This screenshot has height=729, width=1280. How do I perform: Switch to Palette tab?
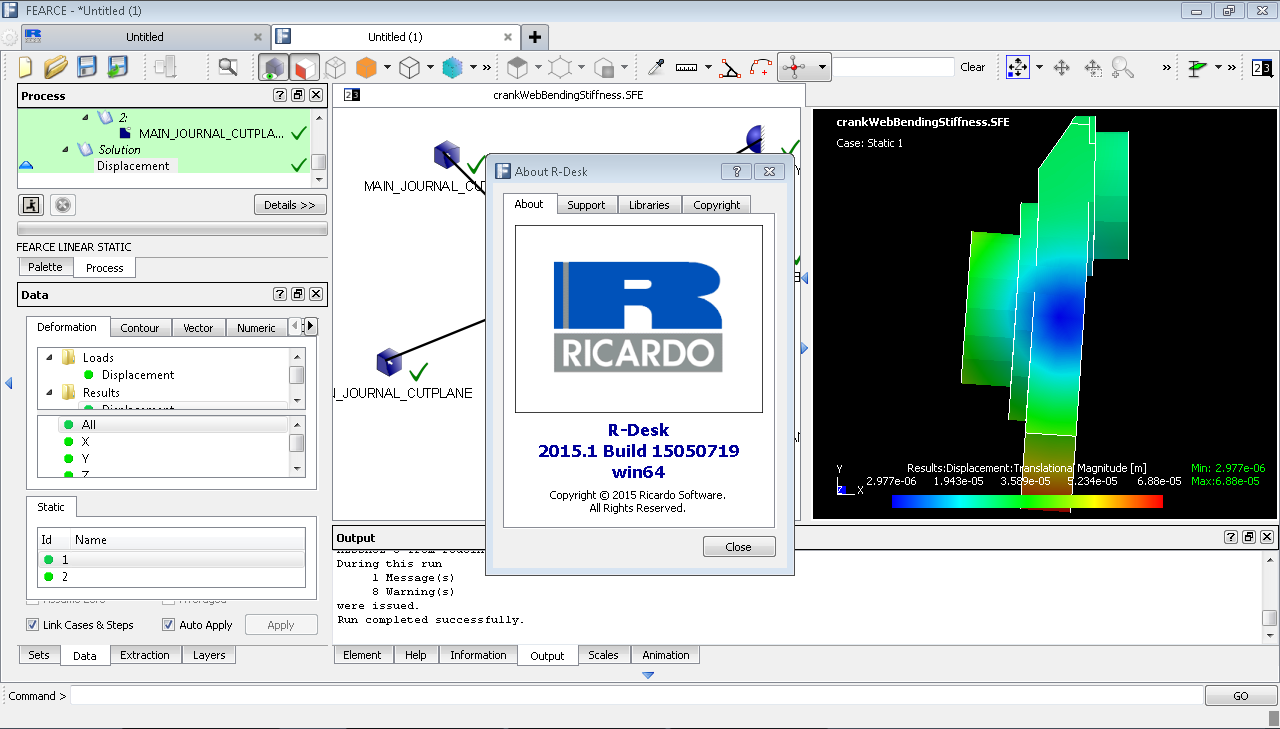45,267
